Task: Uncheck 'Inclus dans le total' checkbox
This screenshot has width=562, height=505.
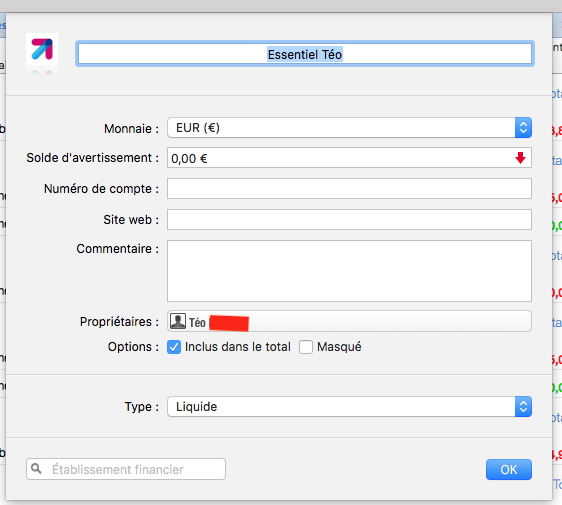Action: tap(174, 347)
